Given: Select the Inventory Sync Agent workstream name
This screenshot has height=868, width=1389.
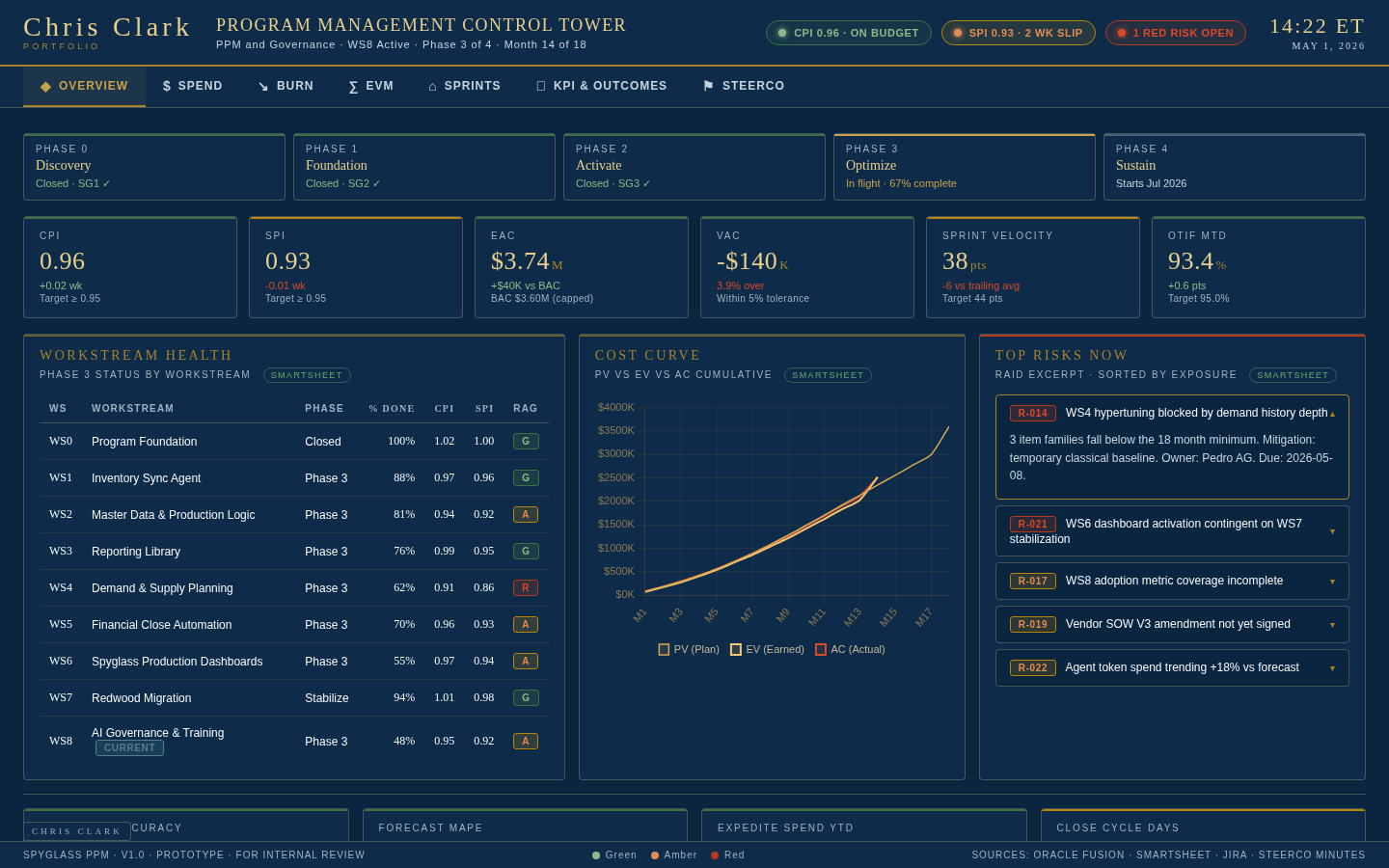Looking at the screenshot, I should point(146,478).
